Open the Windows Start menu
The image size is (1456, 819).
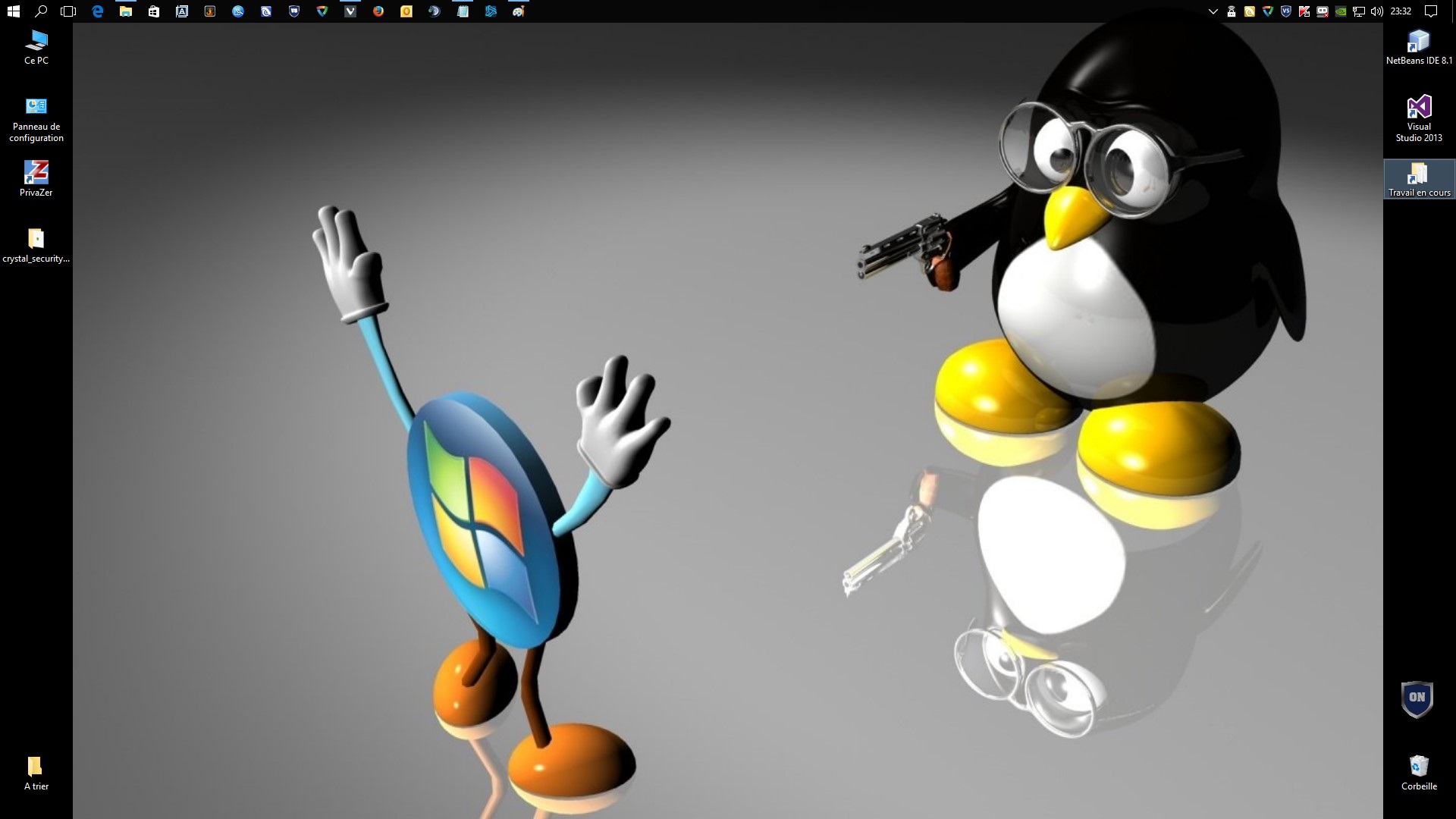tap(13, 11)
